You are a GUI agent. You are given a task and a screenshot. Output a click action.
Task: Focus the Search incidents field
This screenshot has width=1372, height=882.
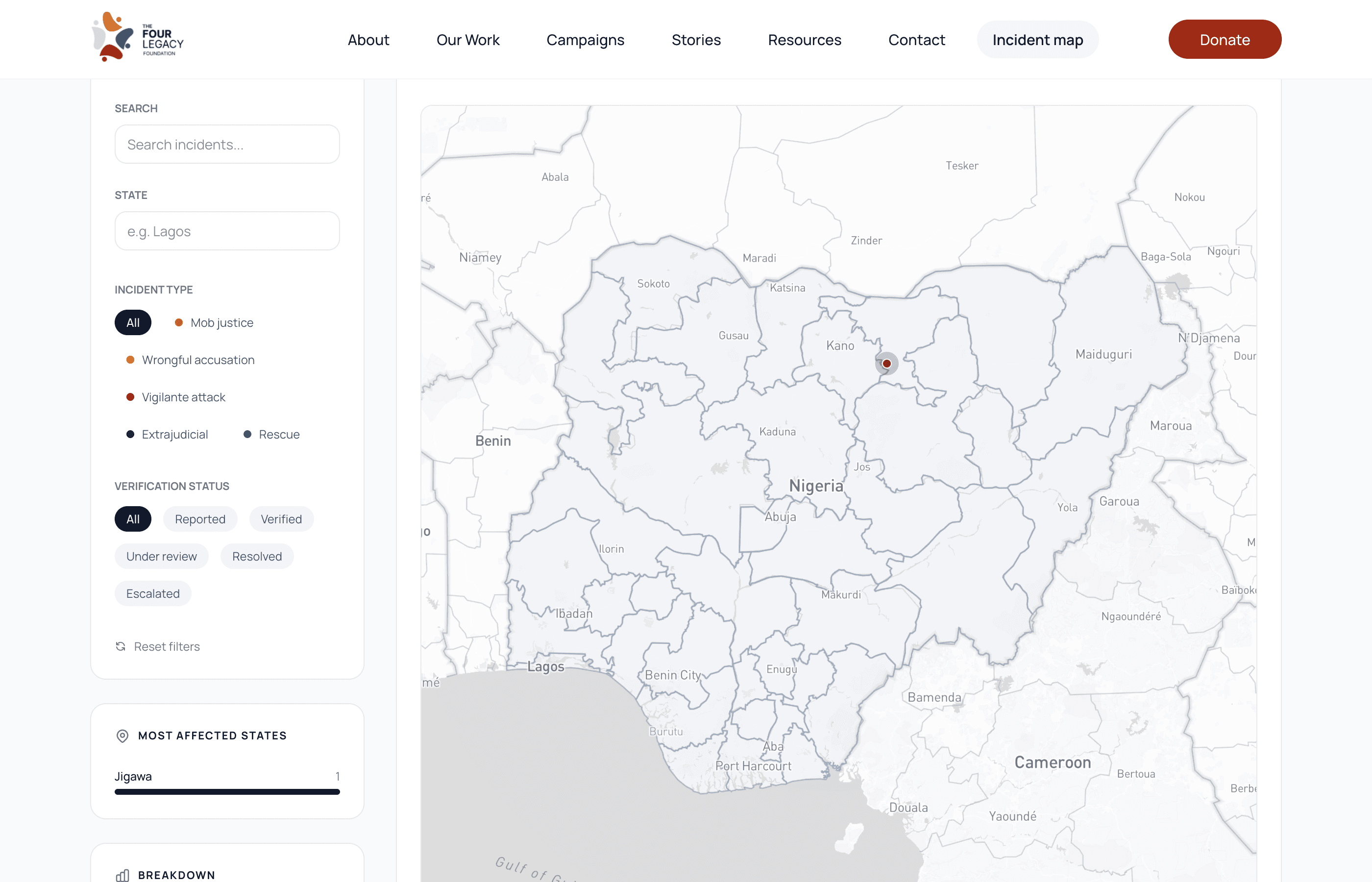pyautogui.click(x=227, y=145)
